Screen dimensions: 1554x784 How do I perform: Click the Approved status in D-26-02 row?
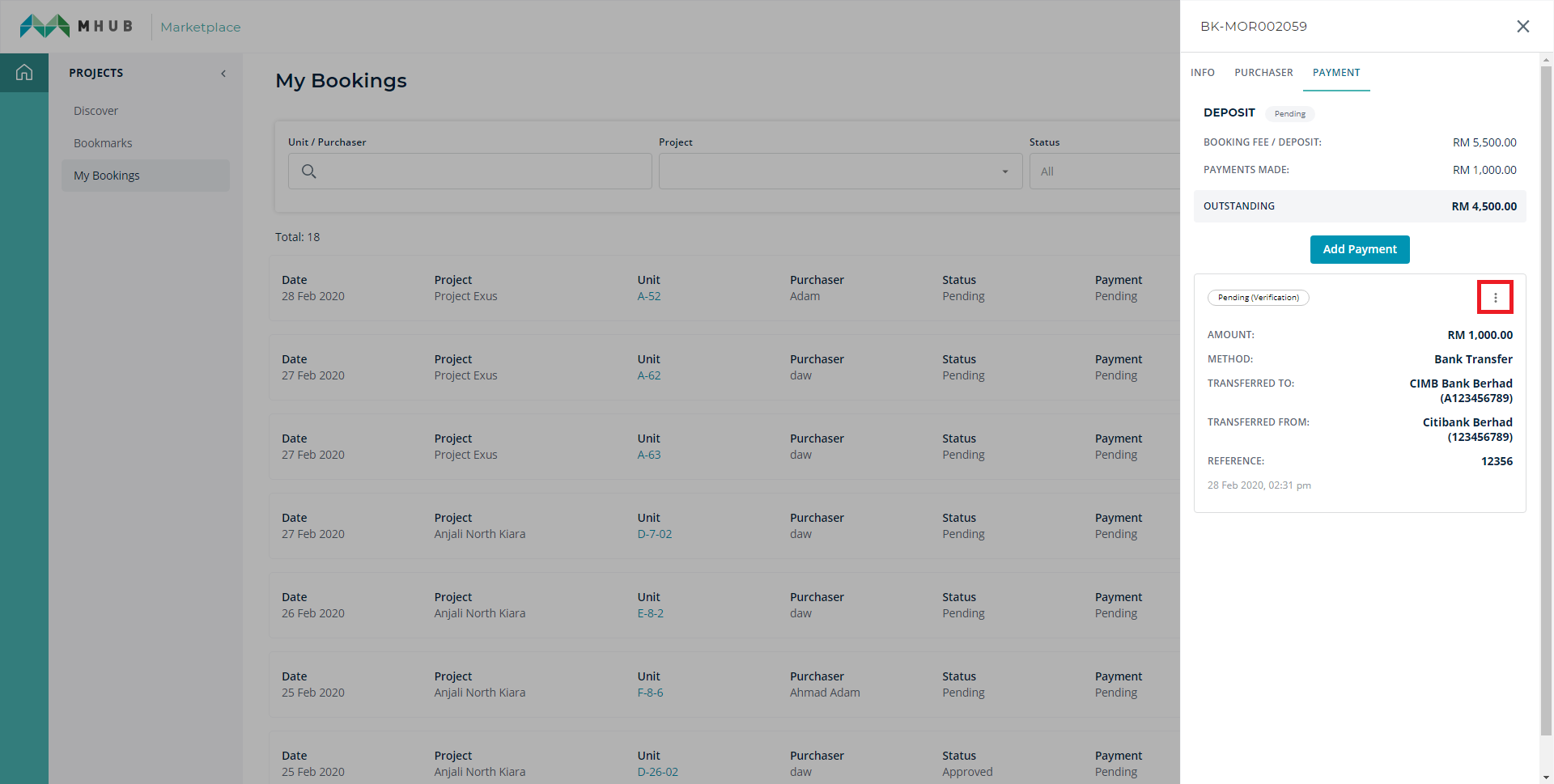coord(967,772)
